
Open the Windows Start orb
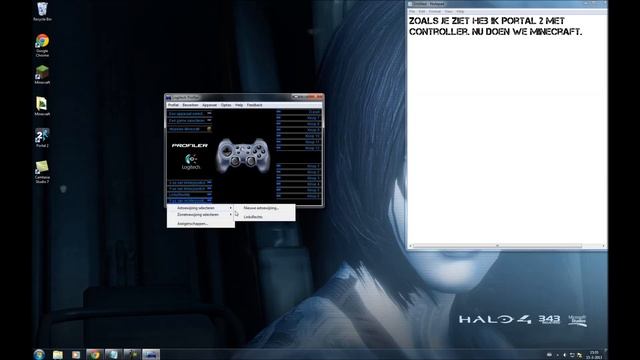(39, 355)
